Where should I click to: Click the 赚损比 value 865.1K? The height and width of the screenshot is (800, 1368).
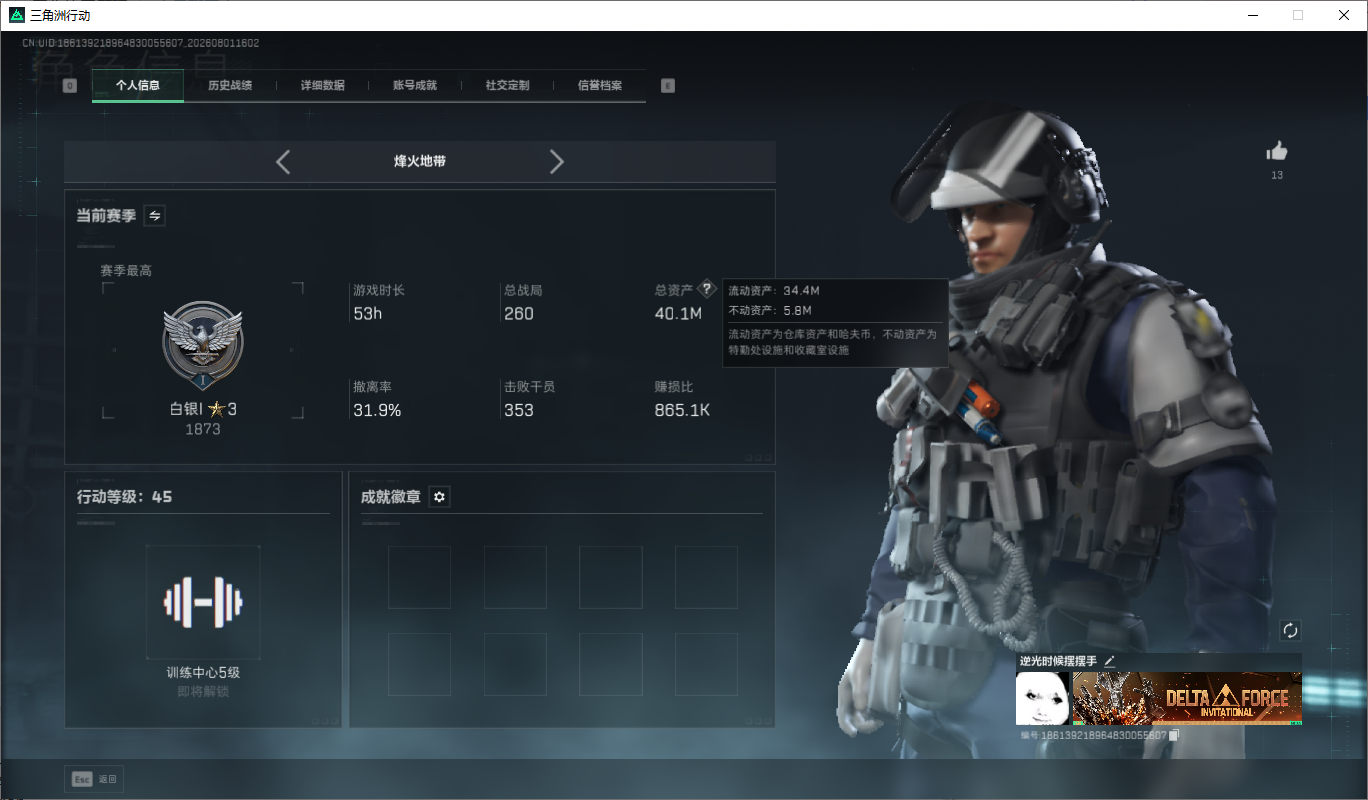(682, 410)
